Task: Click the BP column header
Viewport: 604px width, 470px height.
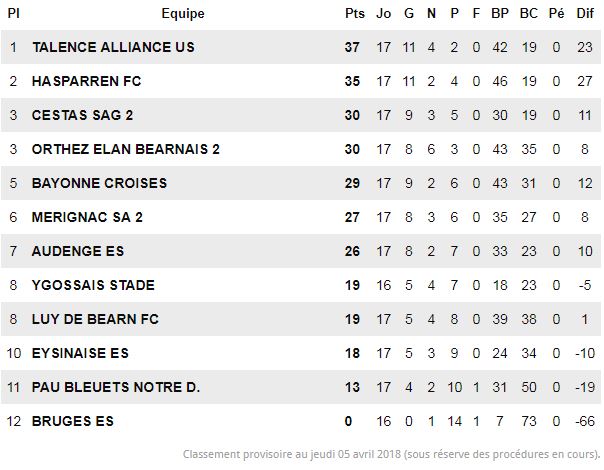Action: (500, 13)
